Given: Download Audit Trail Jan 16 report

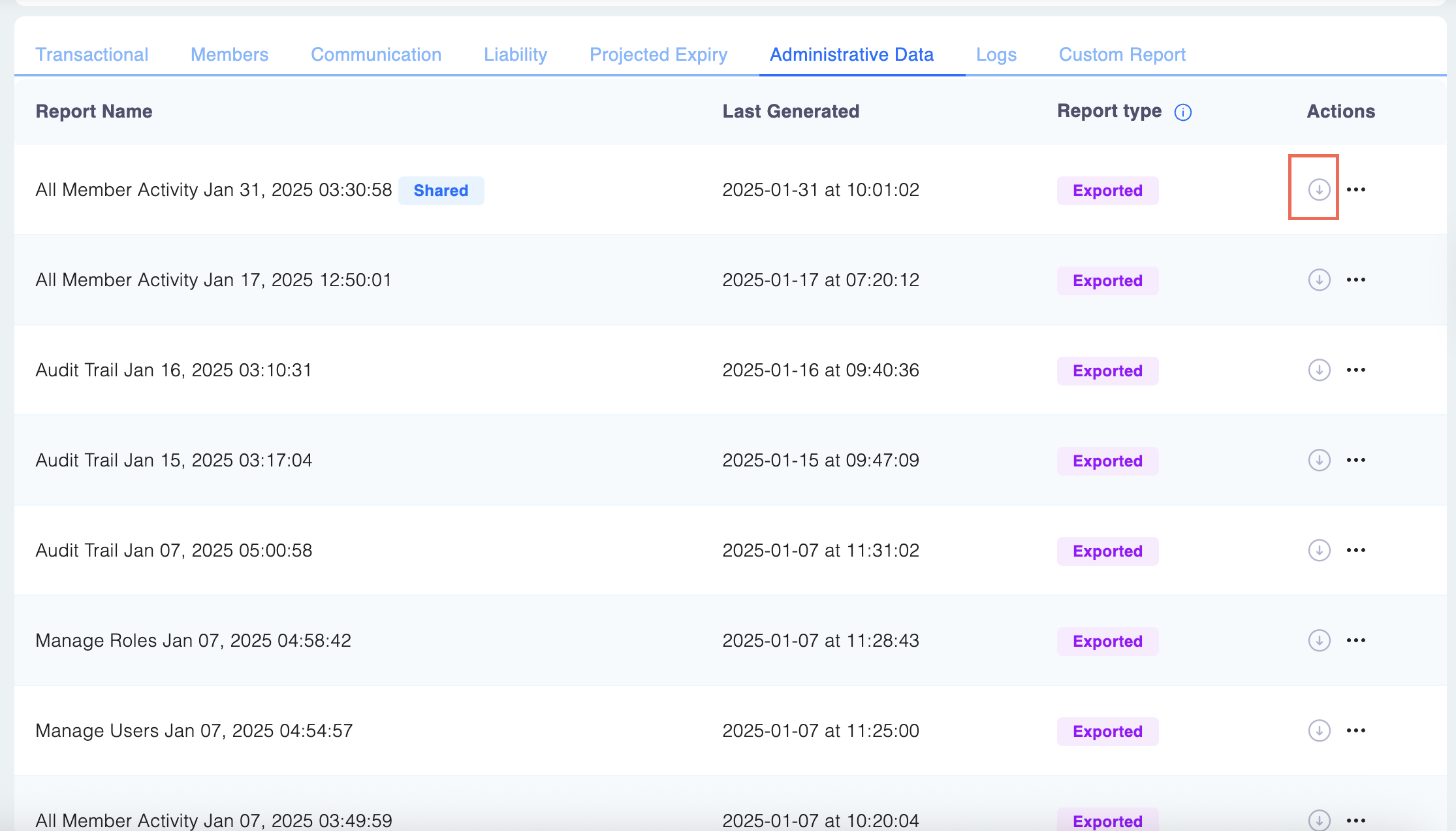Looking at the screenshot, I should (x=1319, y=370).
